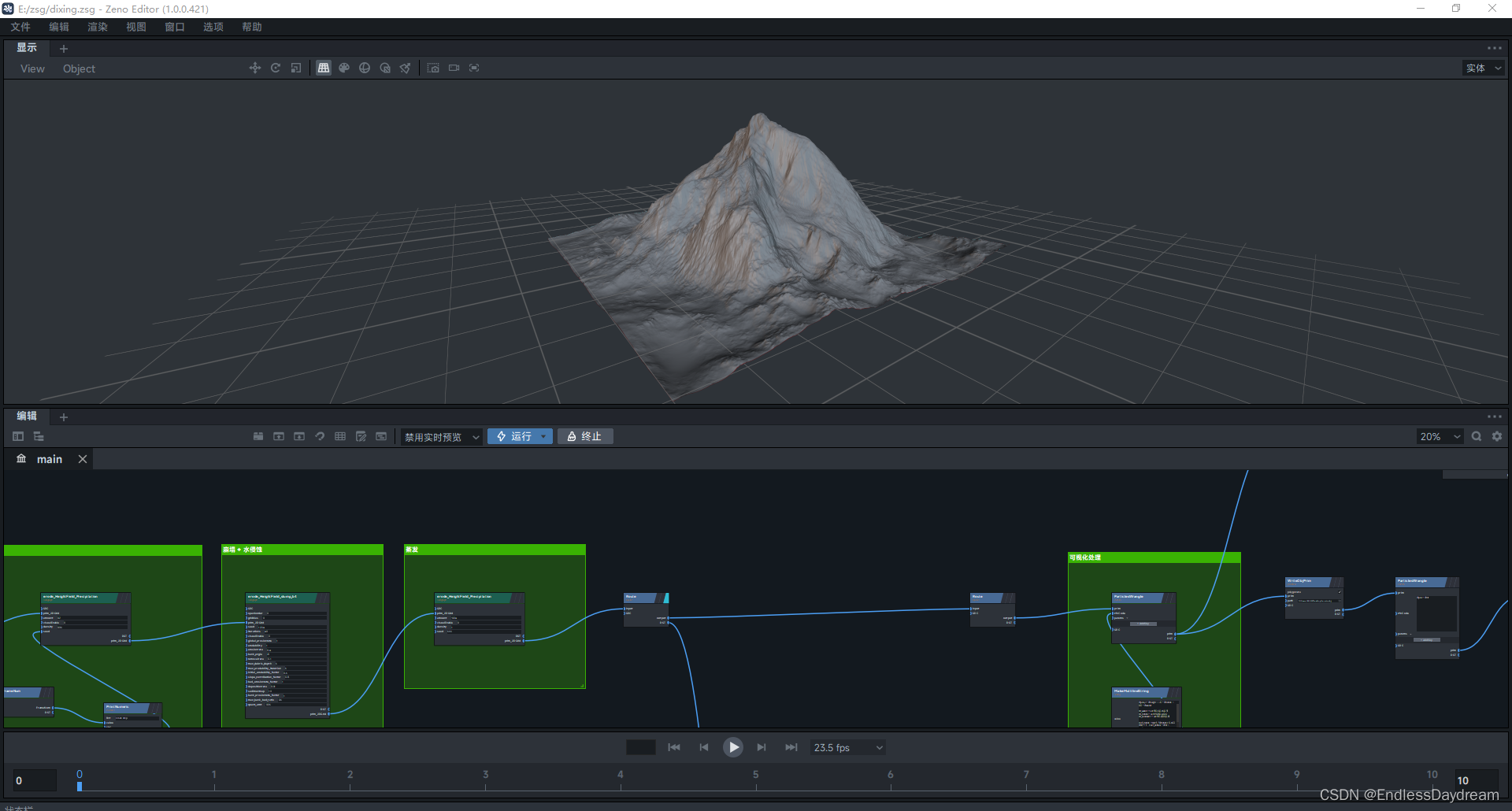Image resolution: width=1512 pixels, height=811 pixels.
Task: Click the paint bucket/clean icon
Action: pyautogui.click(x=405, y=68)
